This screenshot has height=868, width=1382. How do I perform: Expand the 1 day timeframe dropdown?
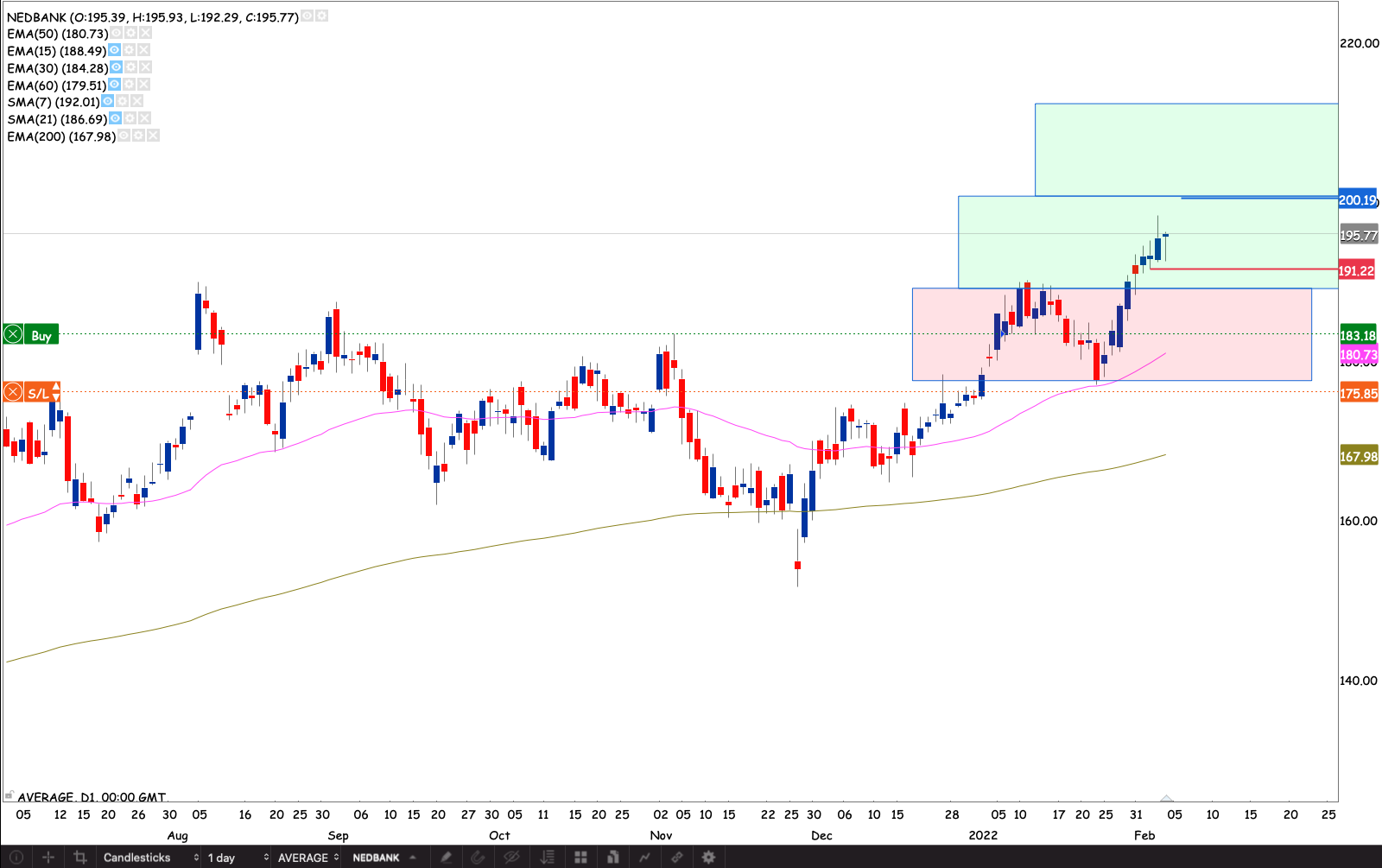point(237,857)
